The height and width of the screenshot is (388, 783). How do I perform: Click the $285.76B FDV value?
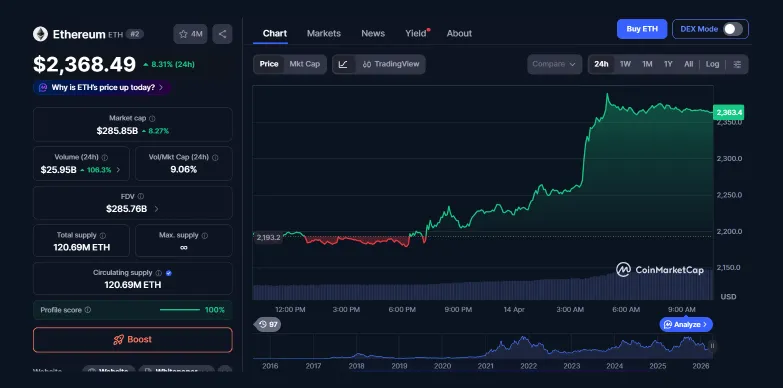[126, 209]
